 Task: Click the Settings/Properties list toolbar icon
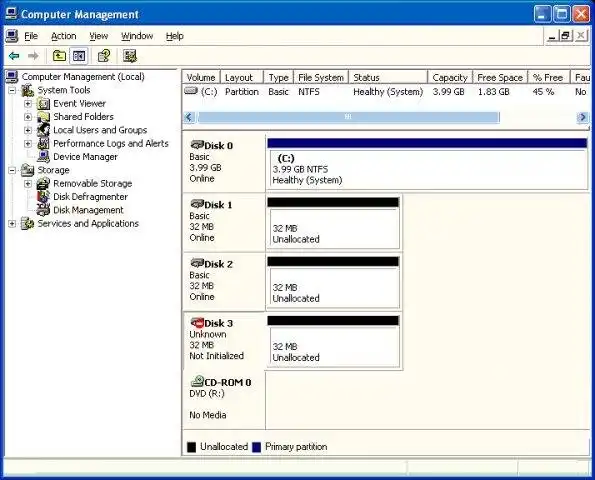(x=130, y=56)
